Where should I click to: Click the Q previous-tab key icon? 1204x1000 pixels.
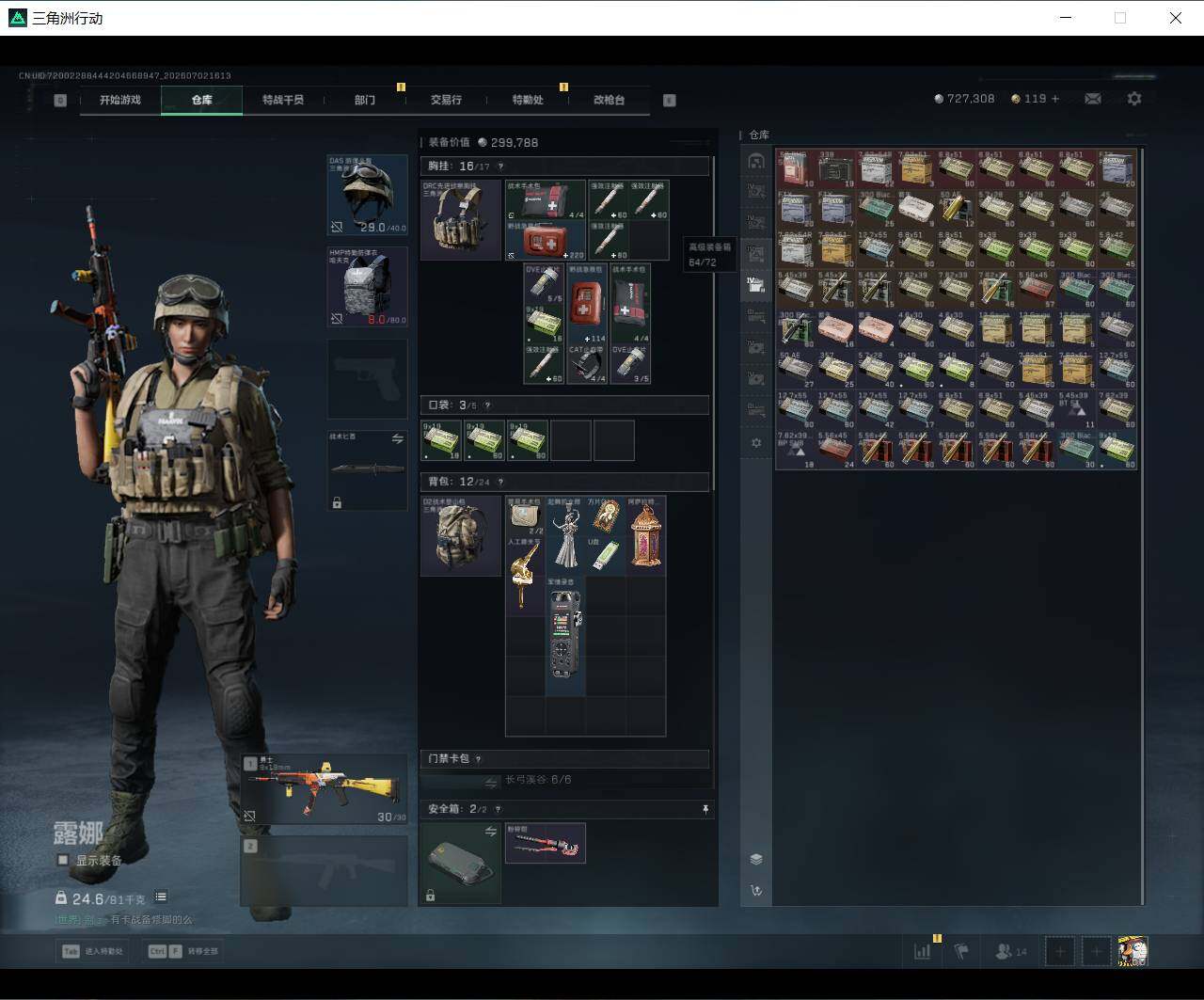coord(60,100)
